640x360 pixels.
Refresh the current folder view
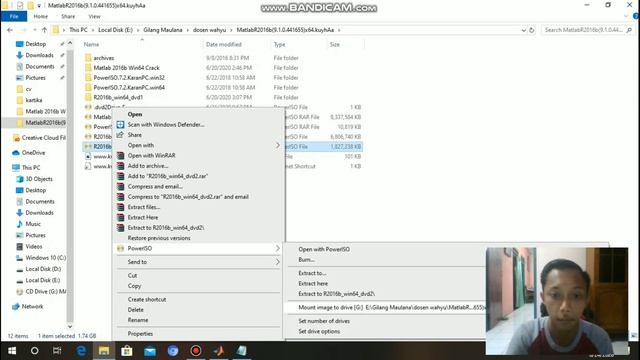pos(531,30)
